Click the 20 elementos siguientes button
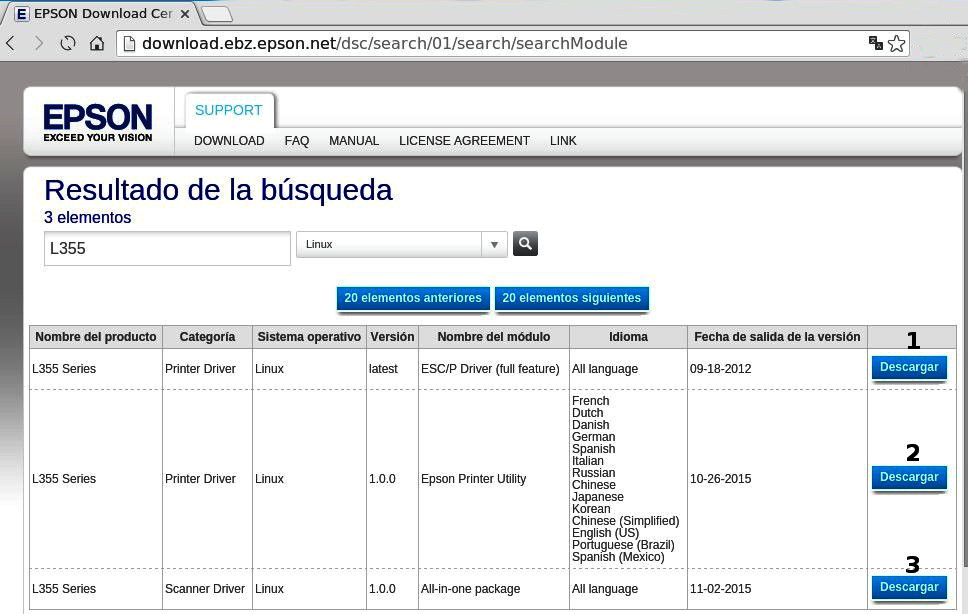This screenshot has width=968, height=614. pyautogui.click(x=572, y=298)
